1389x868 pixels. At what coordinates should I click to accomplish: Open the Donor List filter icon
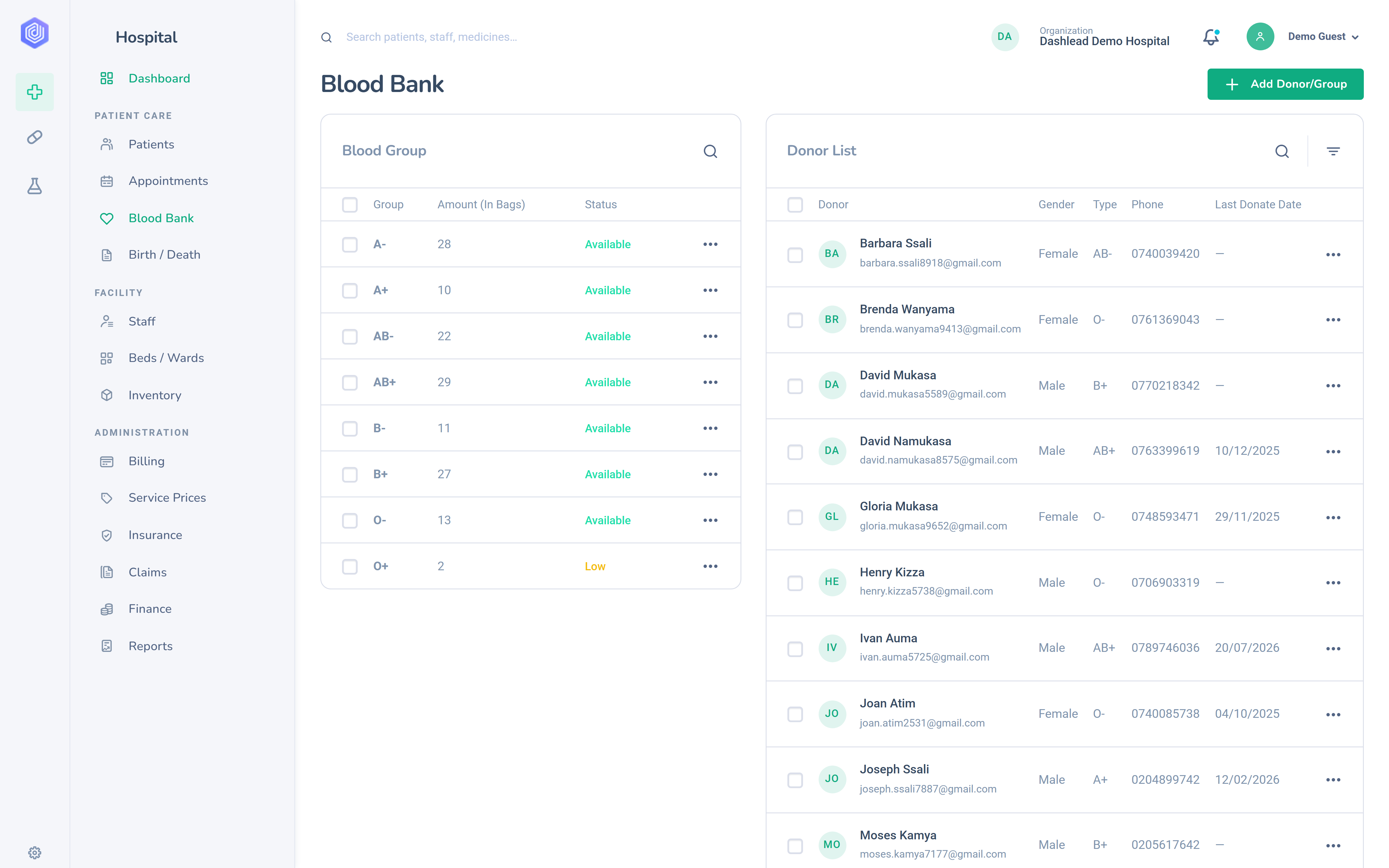pos(1333,151)
